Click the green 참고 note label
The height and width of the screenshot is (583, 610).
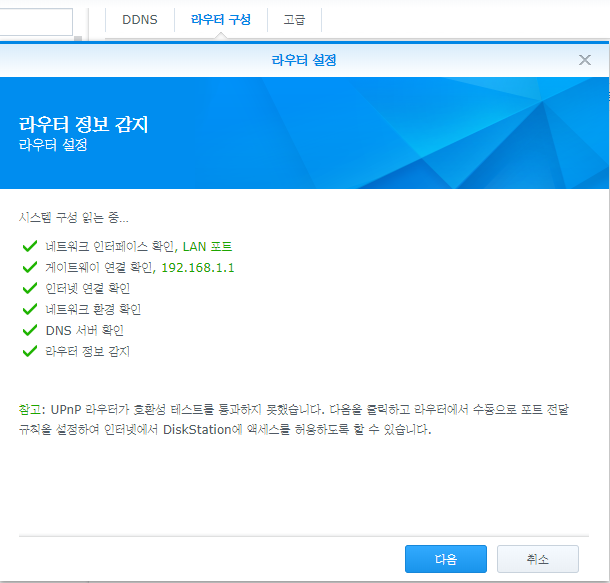point(30,410)
